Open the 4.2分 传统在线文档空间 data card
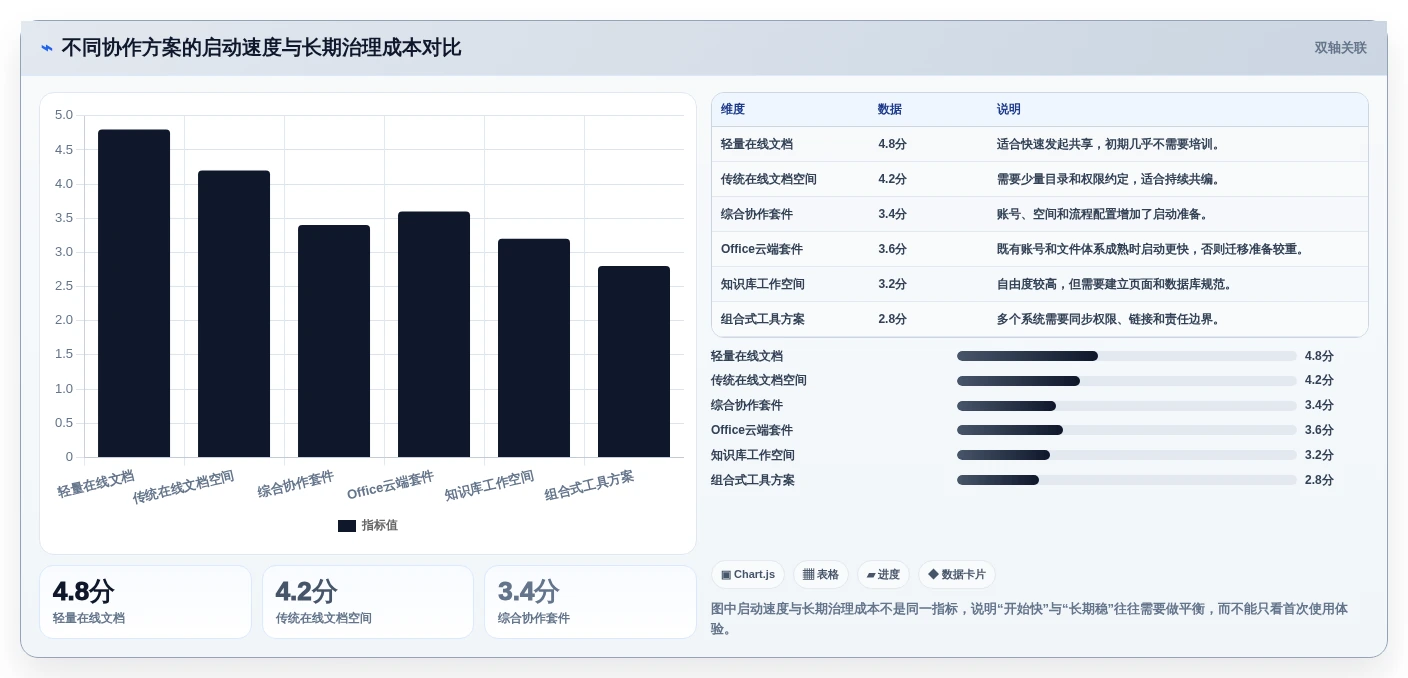Viewport: 1408px width, 678px height. [368, 602]
